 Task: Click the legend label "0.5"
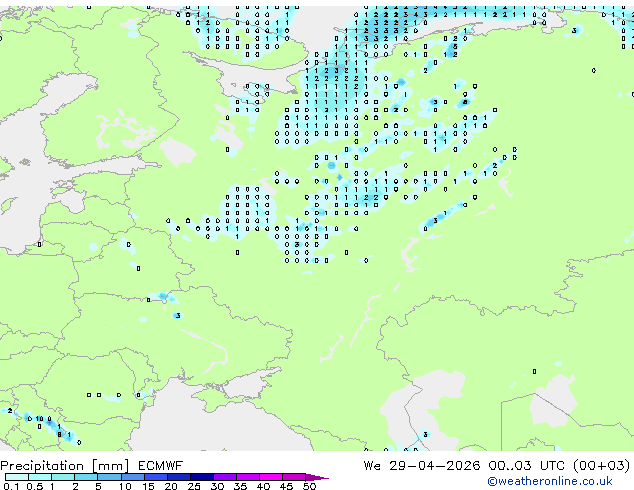click(x=34, y=486)
